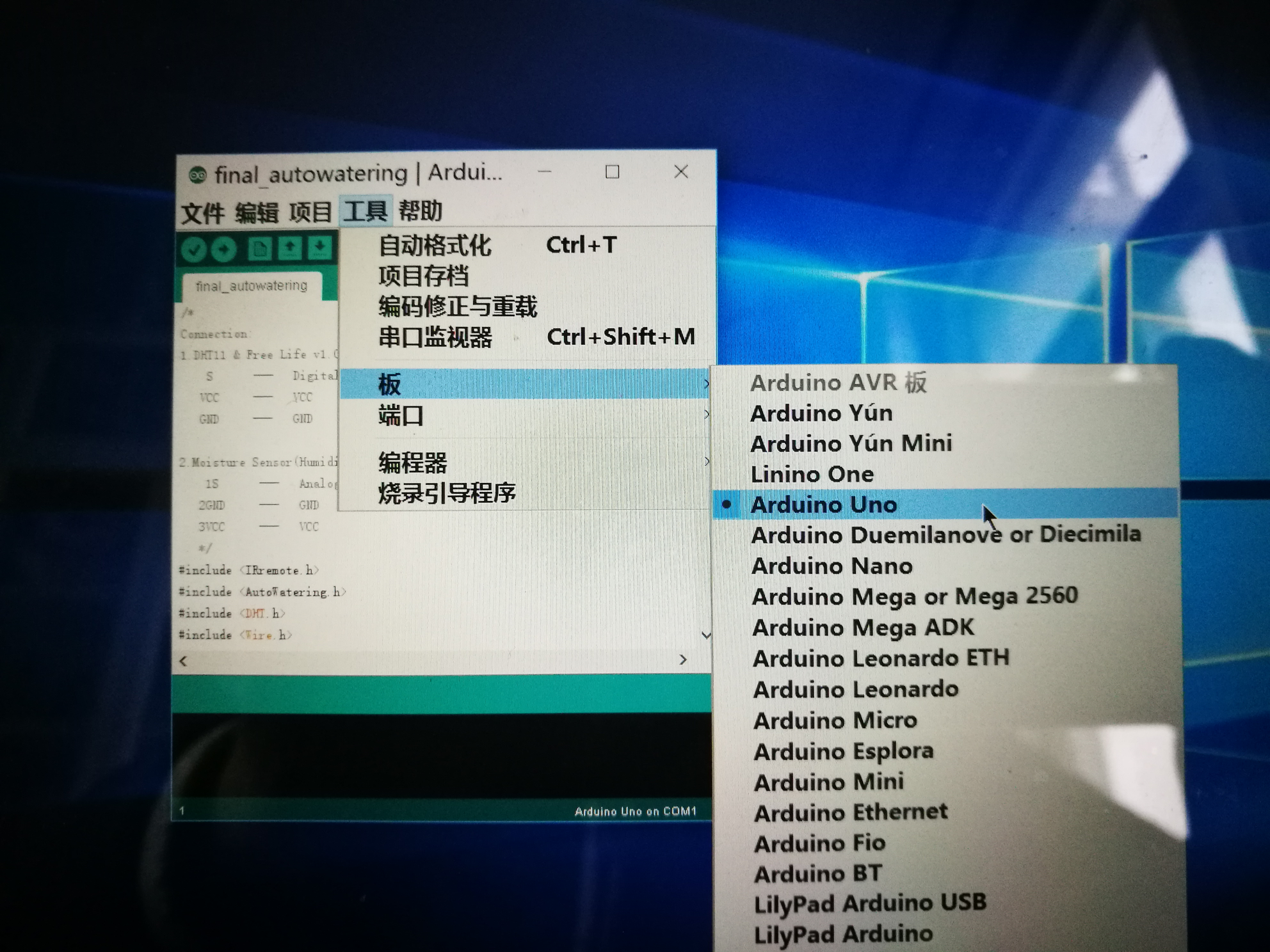
Task: Expand the 编程器 submenu
Action: click(525, 462)
